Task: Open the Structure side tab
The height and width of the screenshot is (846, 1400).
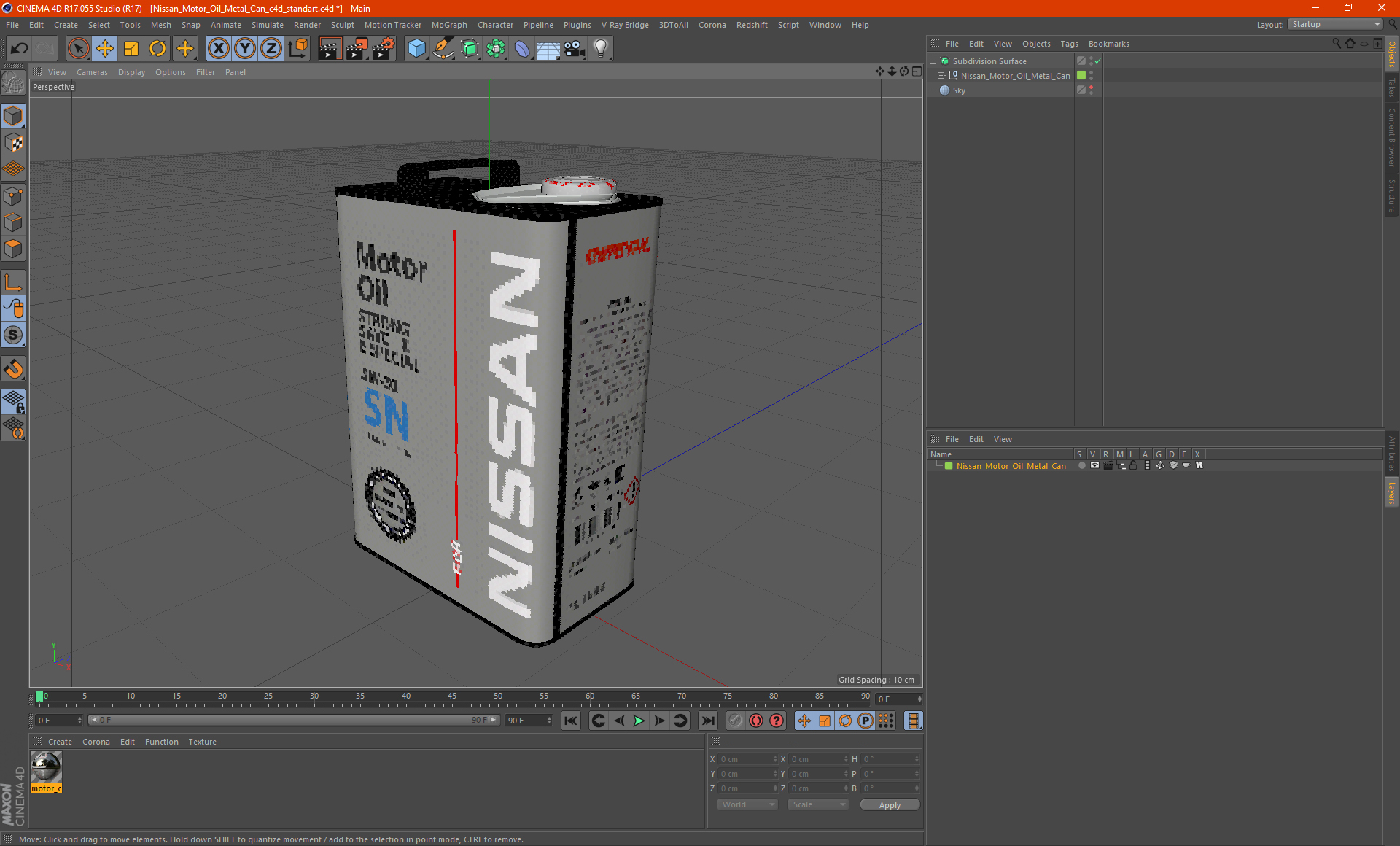Action: [x=1392, y=195]
